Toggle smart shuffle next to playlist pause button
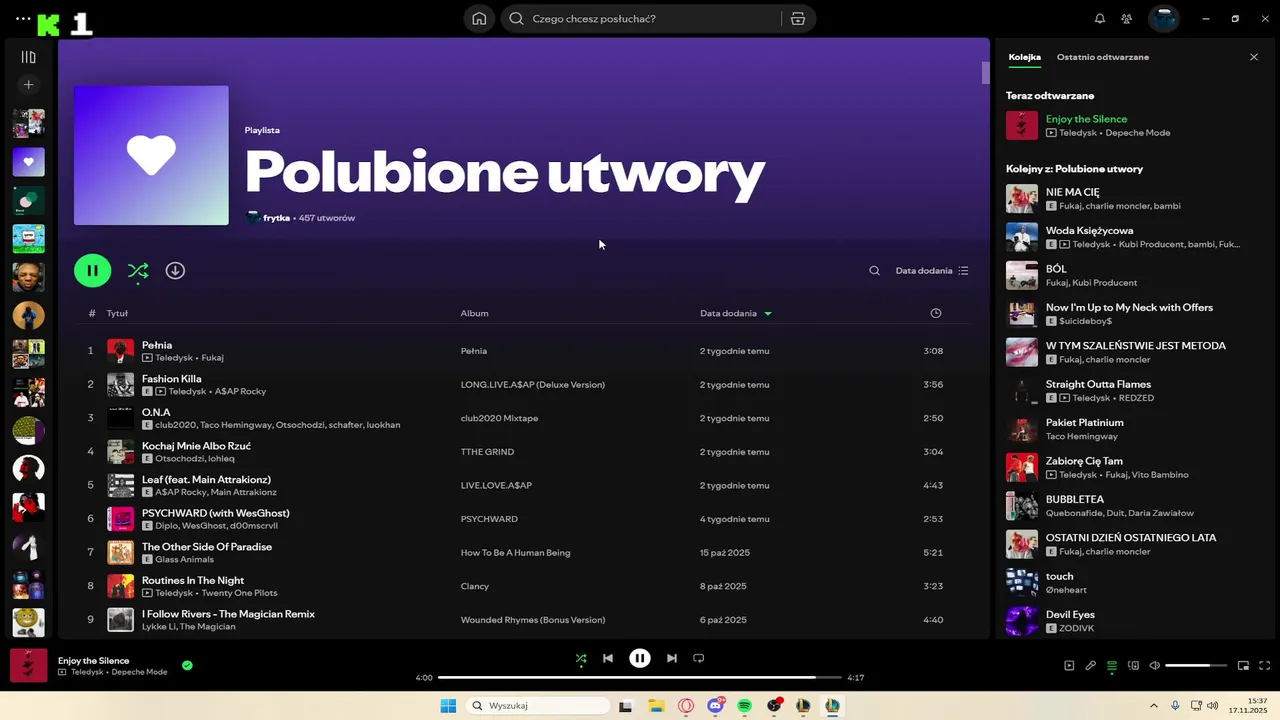The height and width of the screenshot is (720, 1280). tap(138, 270)
